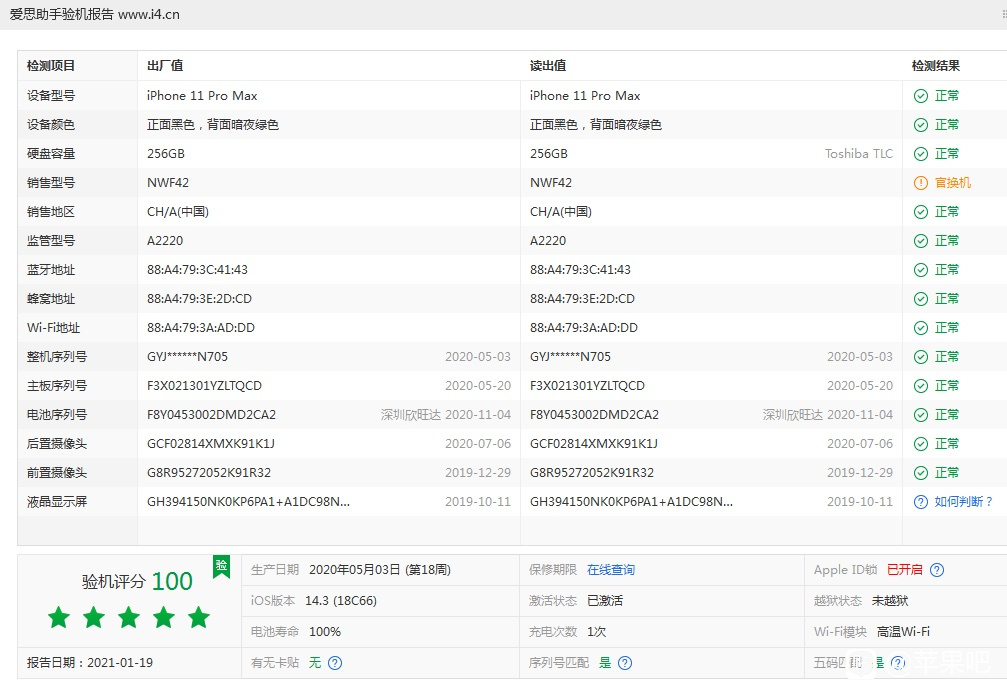Viewport: 1007px width, 692px height.
Task: Select factory Wi-Fi address 88:A4:79:3A:AD:DD
Action: pyautogui.click(x=201, y=328)
